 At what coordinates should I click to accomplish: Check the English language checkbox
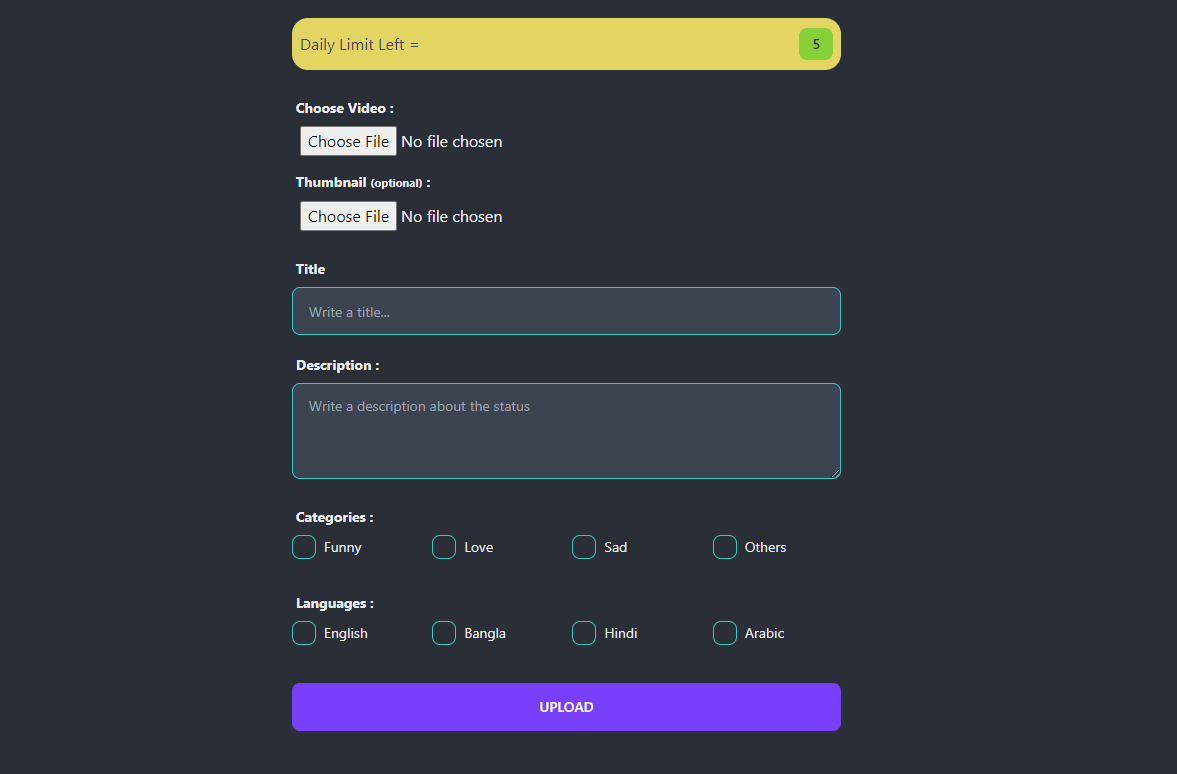click(304, 633)
